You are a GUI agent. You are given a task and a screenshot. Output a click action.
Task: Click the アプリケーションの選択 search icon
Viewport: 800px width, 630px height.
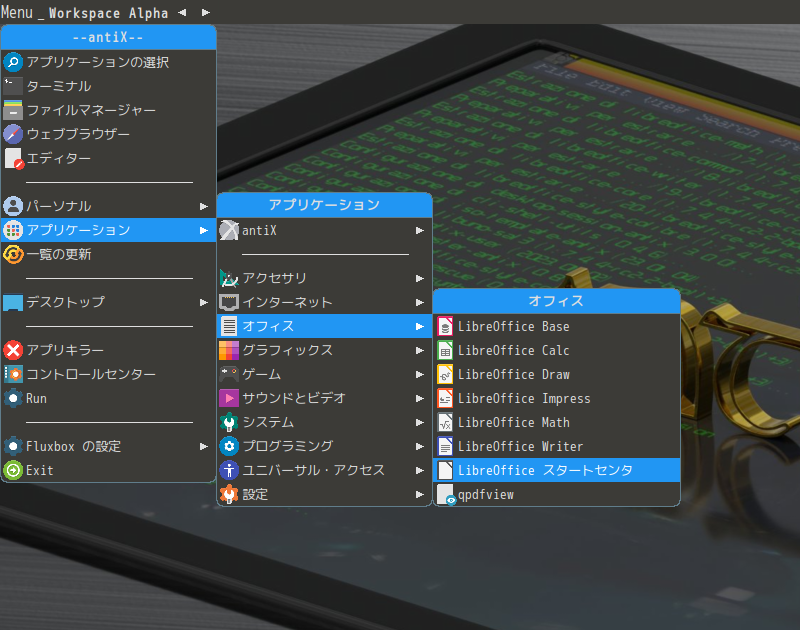click(13, 62)
